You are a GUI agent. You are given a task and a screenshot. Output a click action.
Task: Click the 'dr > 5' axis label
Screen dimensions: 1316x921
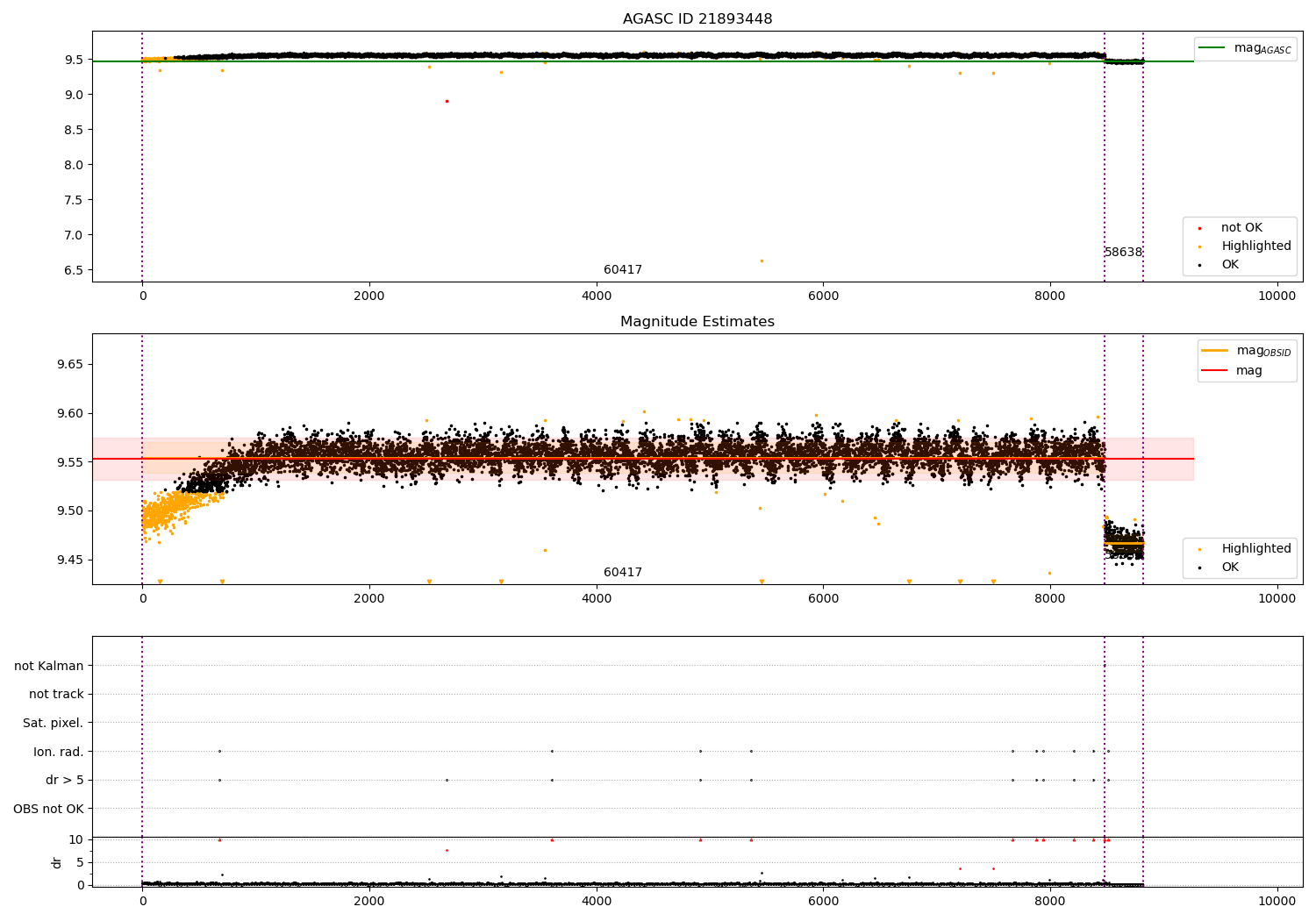coord(65,781)
